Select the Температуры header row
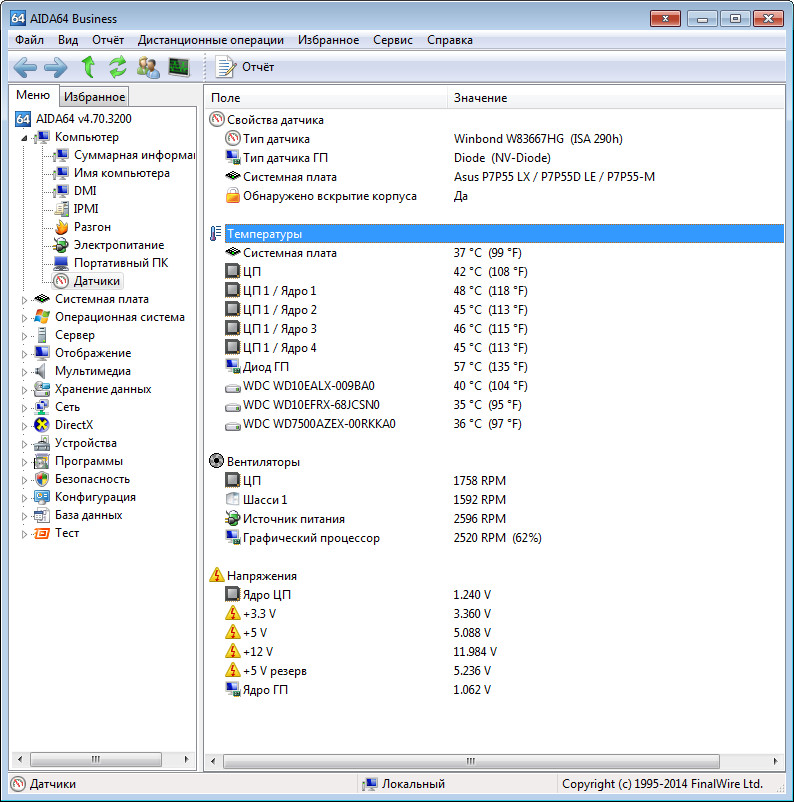The image size is (794, 802). coord(504,234)
